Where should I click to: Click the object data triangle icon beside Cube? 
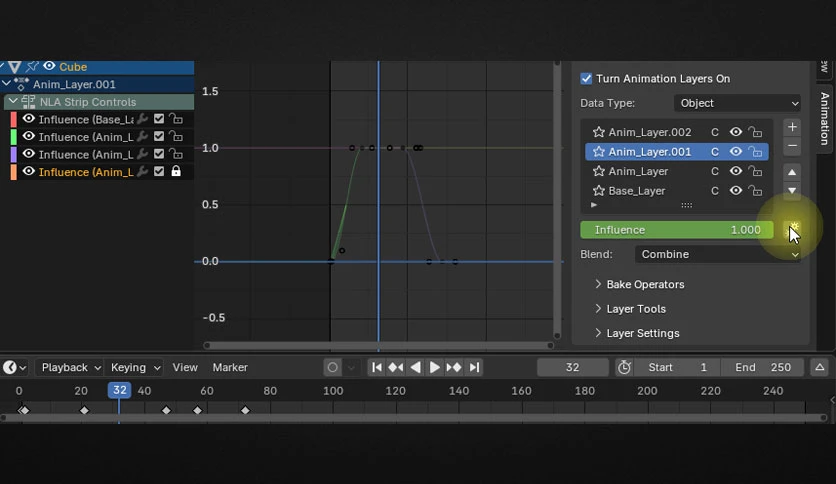pos(14,67)
